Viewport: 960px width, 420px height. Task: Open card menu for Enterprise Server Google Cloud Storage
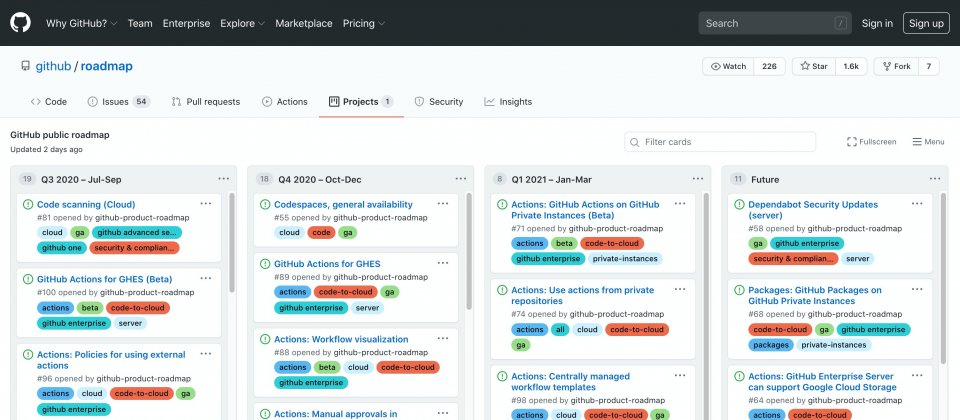[x=917, y=375]
